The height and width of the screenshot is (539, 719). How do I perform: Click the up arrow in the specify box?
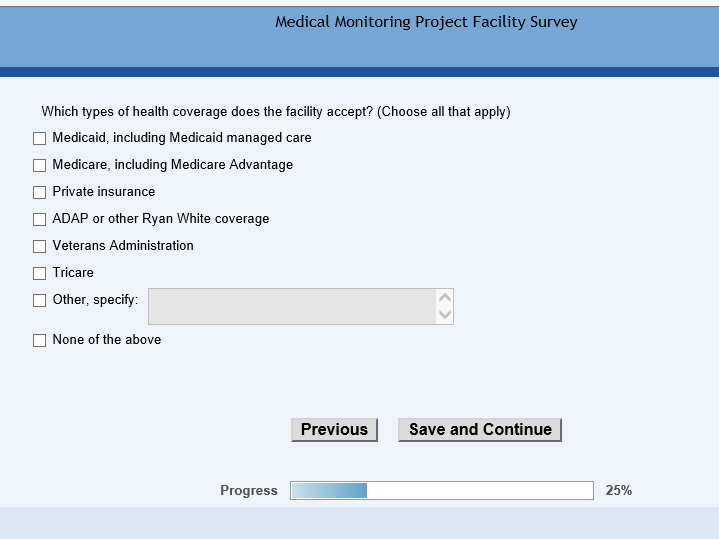tap(445, 297)
